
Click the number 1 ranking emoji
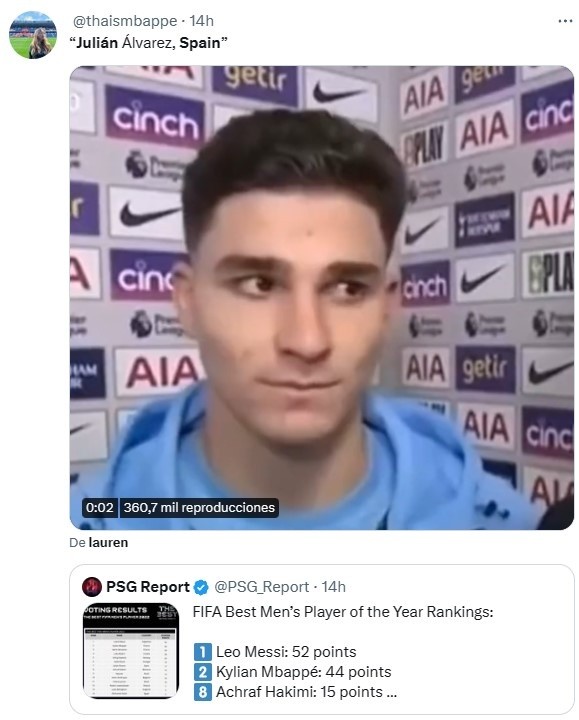pos(202,652)
